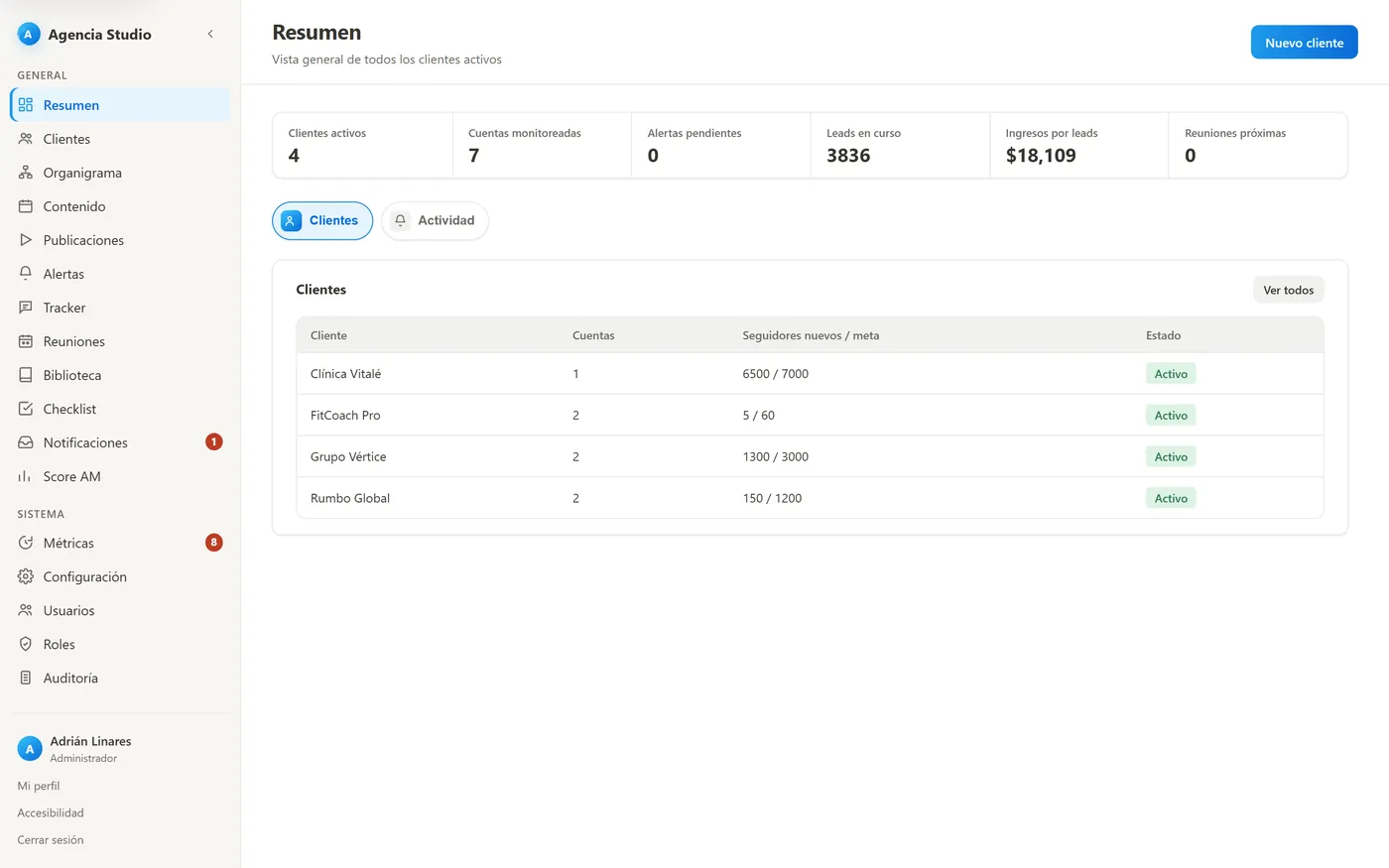Open the Notificaciones inbox icon
This screenshot has height=868, width=1389.
26,442
